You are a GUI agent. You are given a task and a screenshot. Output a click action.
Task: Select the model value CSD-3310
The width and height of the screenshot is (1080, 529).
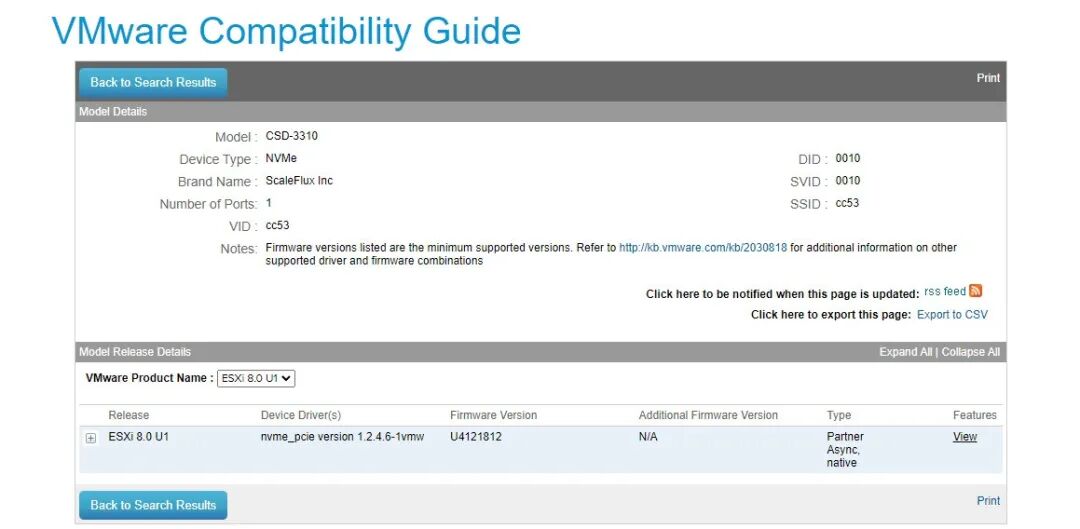pos(291,136)
